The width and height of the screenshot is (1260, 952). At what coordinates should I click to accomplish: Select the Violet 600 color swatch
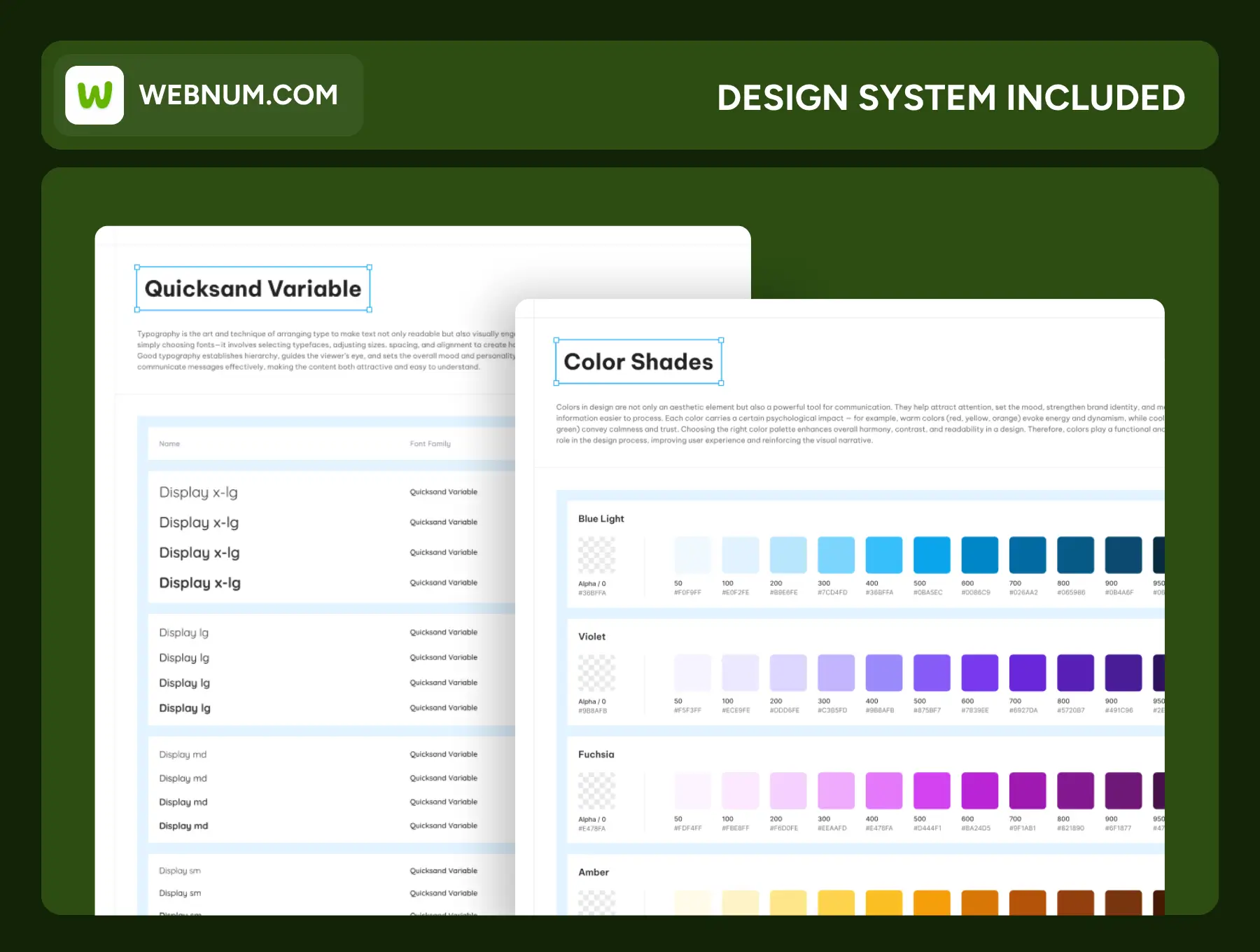pyautogui.click(x=979, y=673)
